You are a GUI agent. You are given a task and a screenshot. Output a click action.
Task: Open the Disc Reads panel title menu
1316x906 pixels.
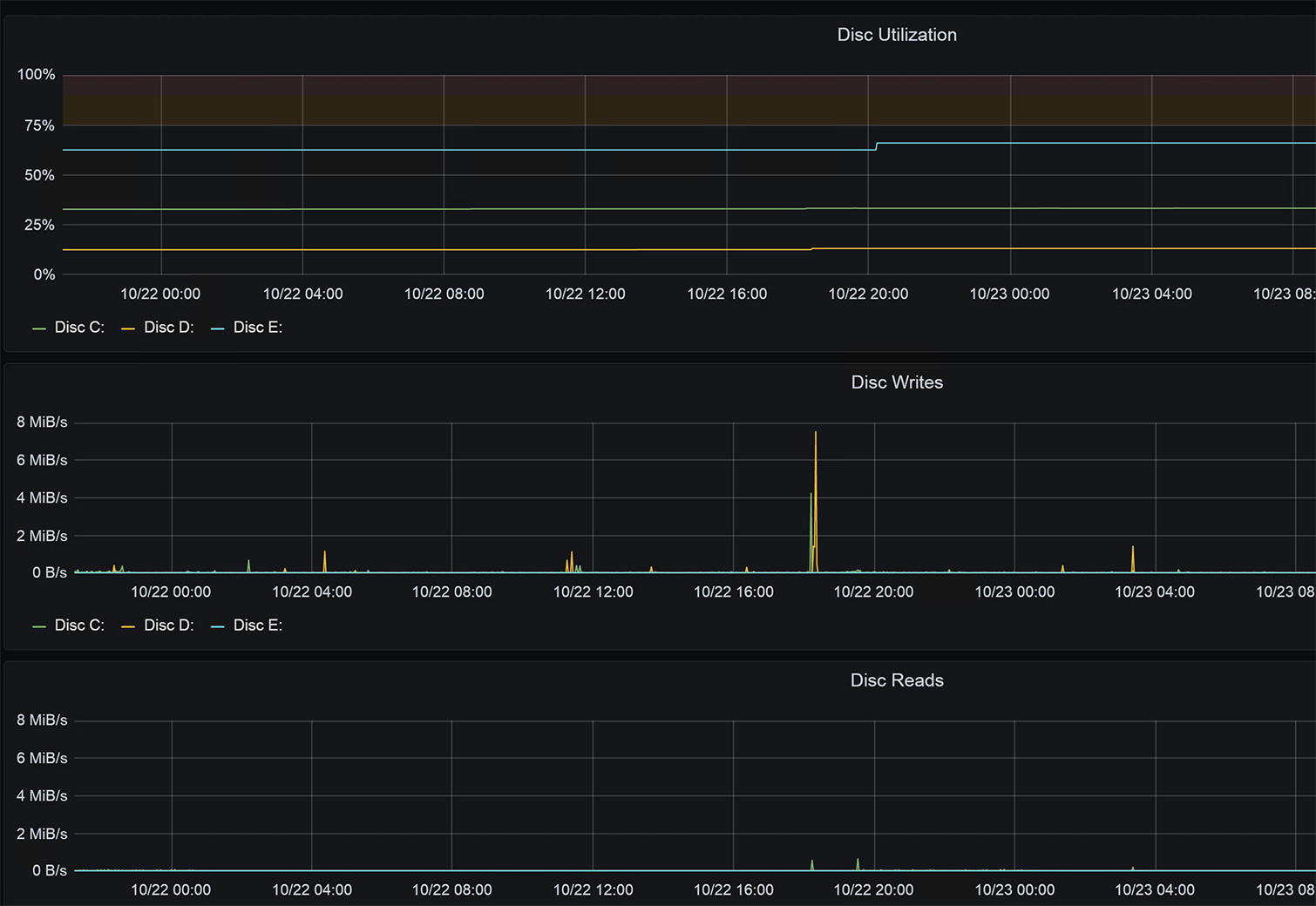tap(897, 680)
